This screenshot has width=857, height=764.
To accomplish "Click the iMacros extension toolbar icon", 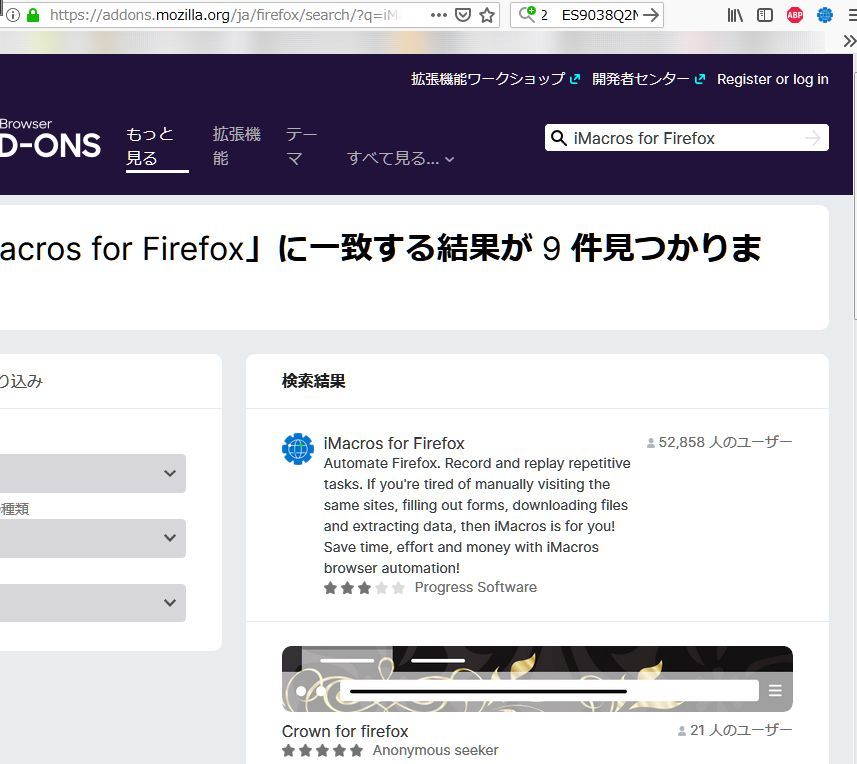I will click(825, 15).
